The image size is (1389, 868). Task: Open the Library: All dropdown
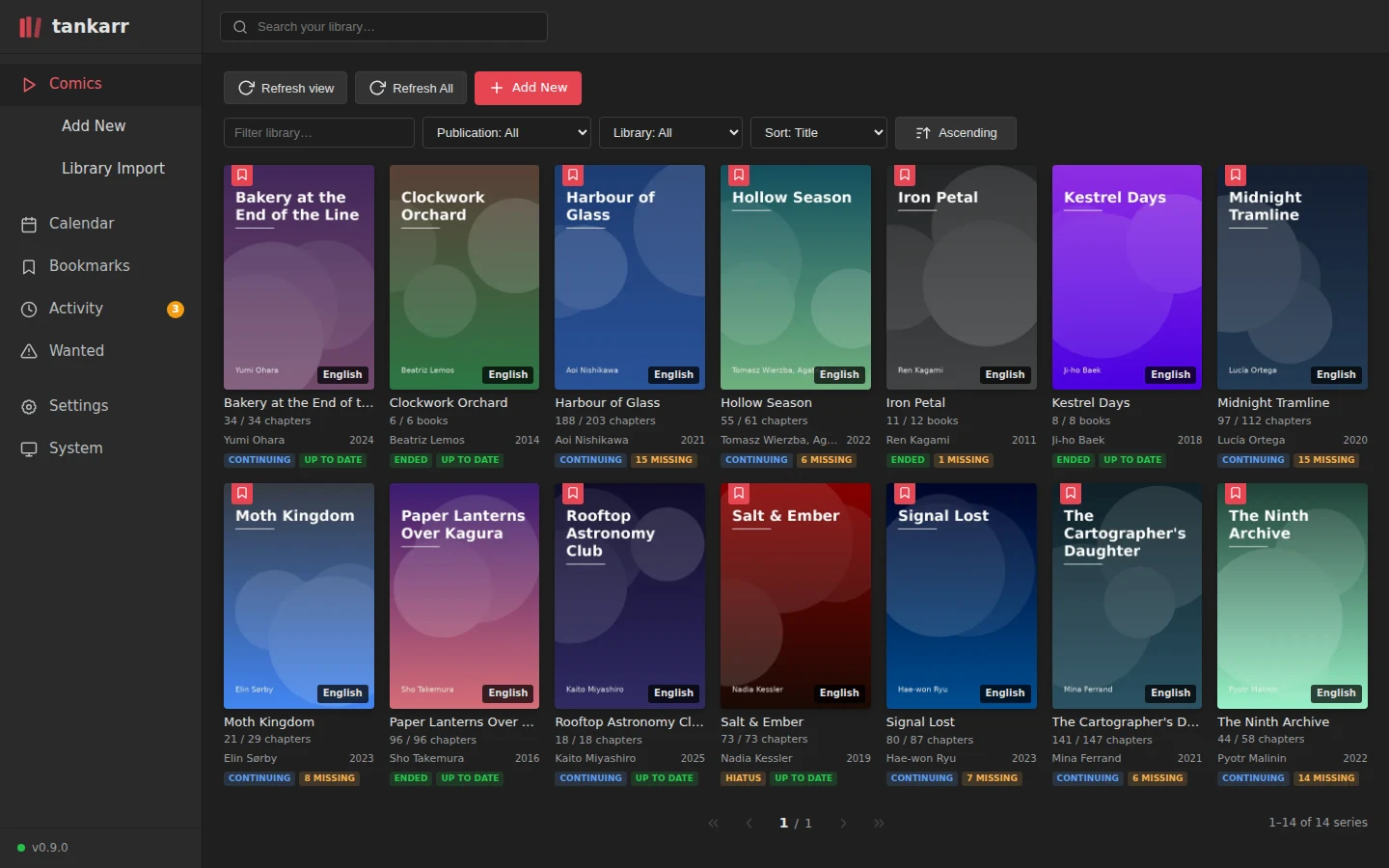pyautogui.click(x=670, y=133)
